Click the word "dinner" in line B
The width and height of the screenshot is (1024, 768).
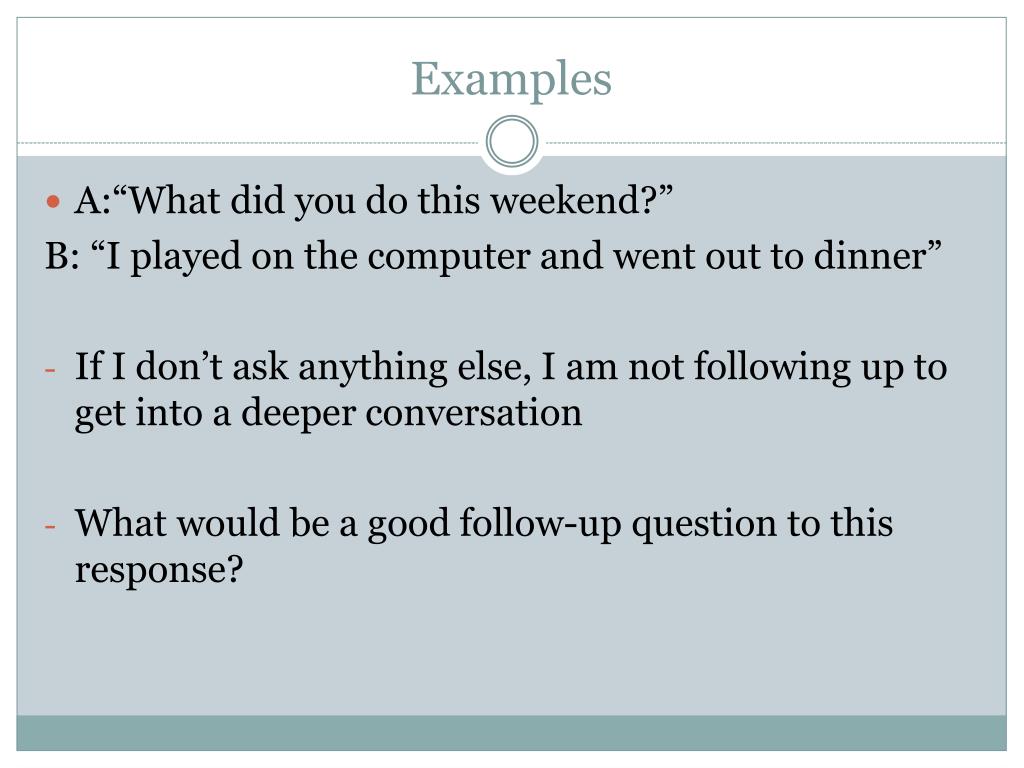pos(871,256)
